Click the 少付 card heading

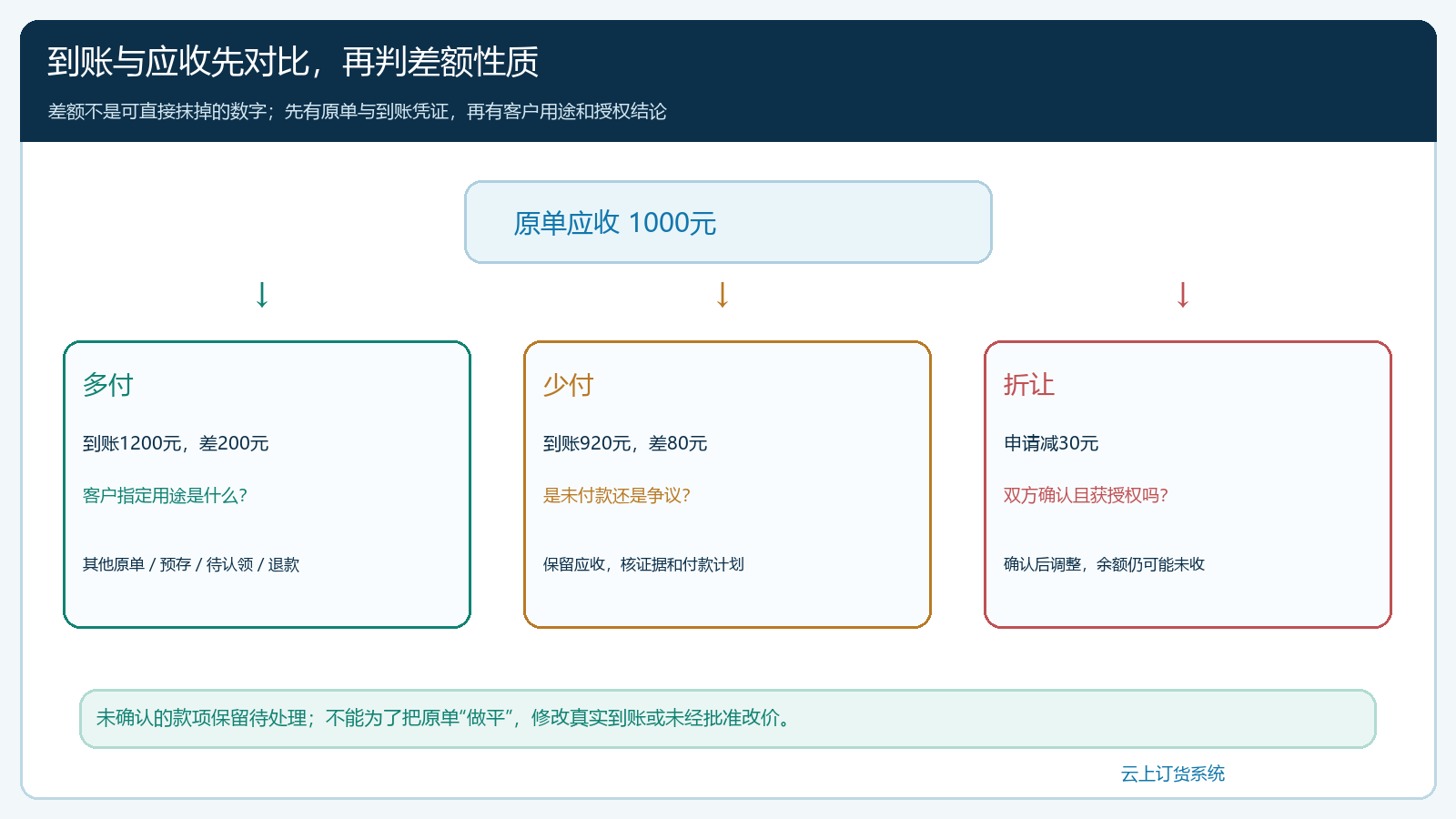coord(568,385)
